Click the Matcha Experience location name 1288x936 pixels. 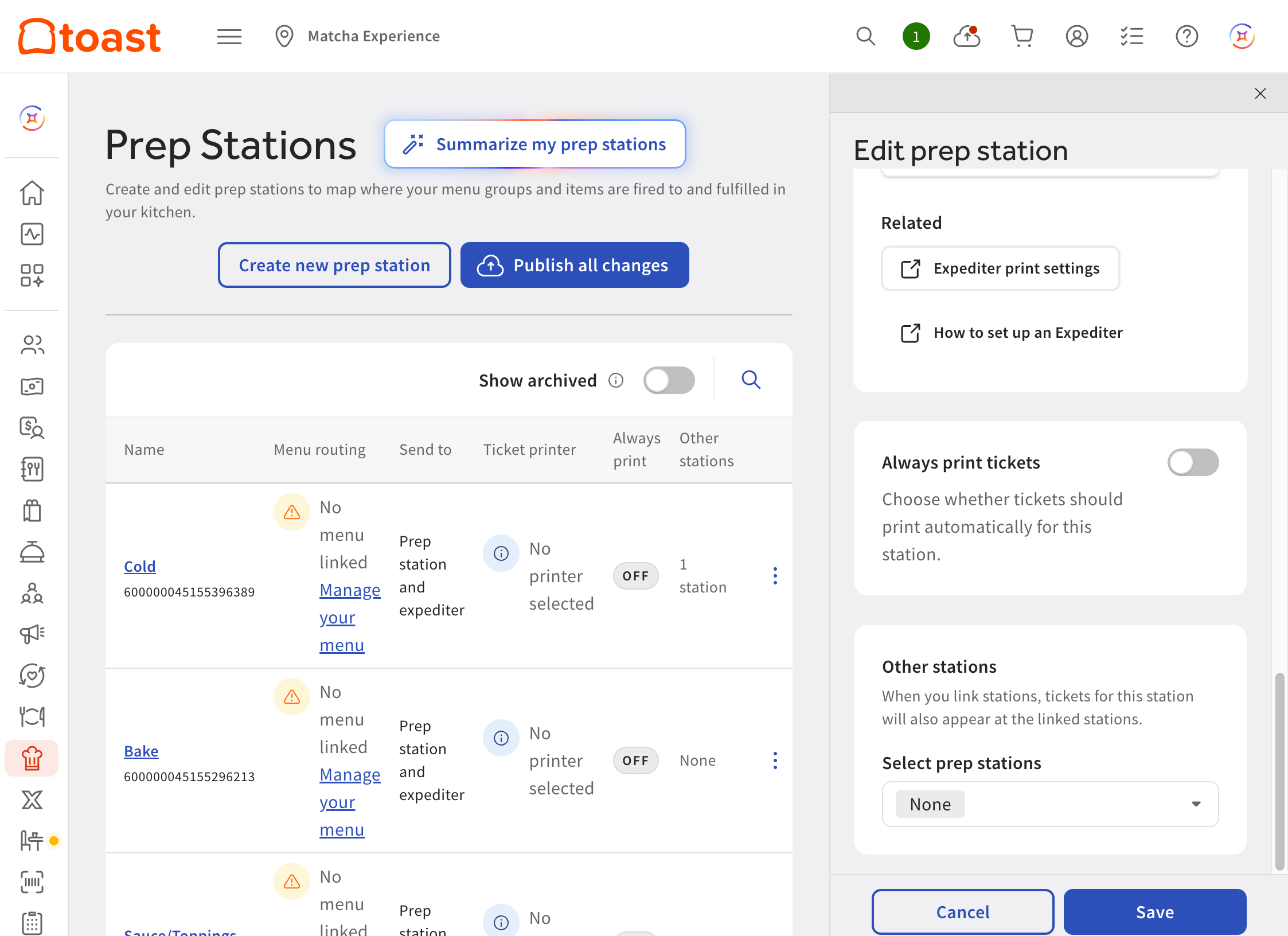click(374, 36)
